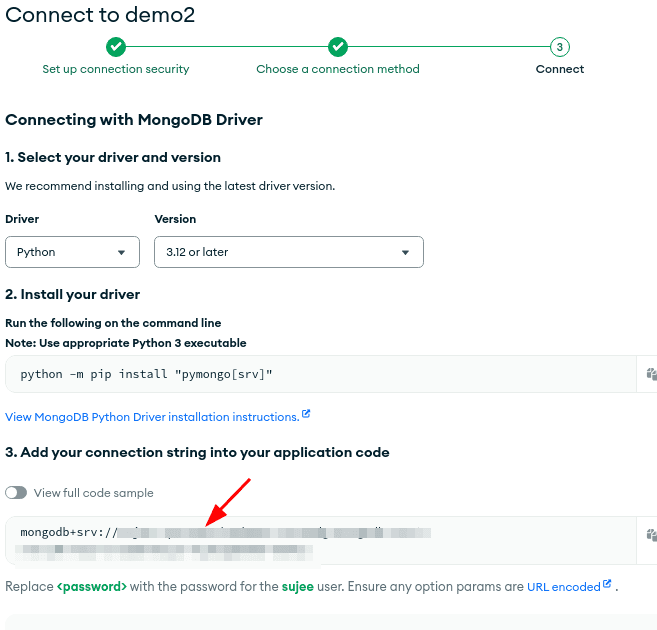Click the step 3 Connect circle
Screen dimensions: 657x630
point(559,47)
